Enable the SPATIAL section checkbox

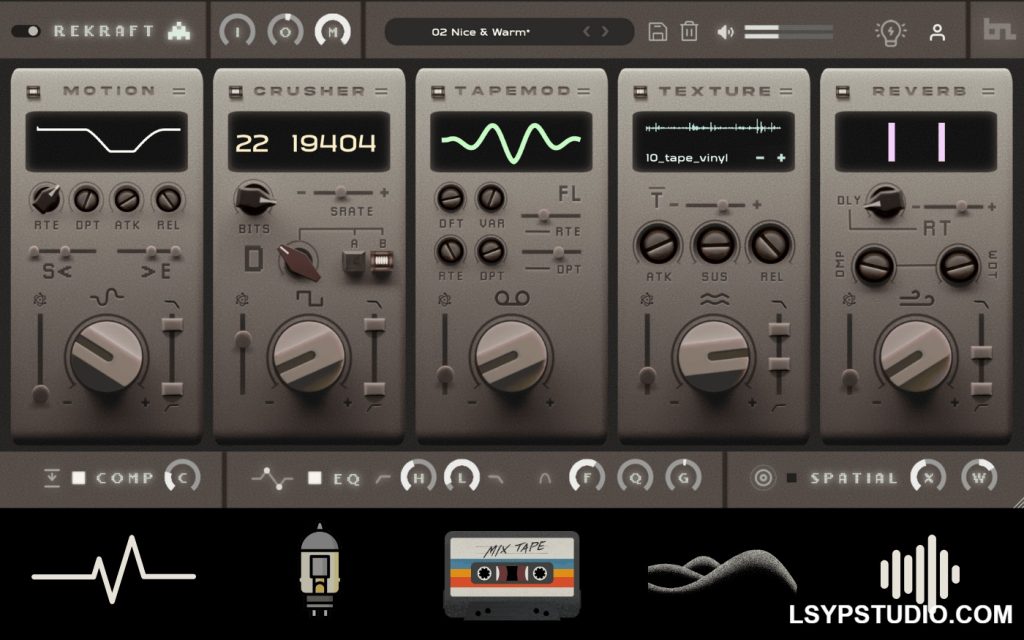pyautogui.click(x=792, y=478)
